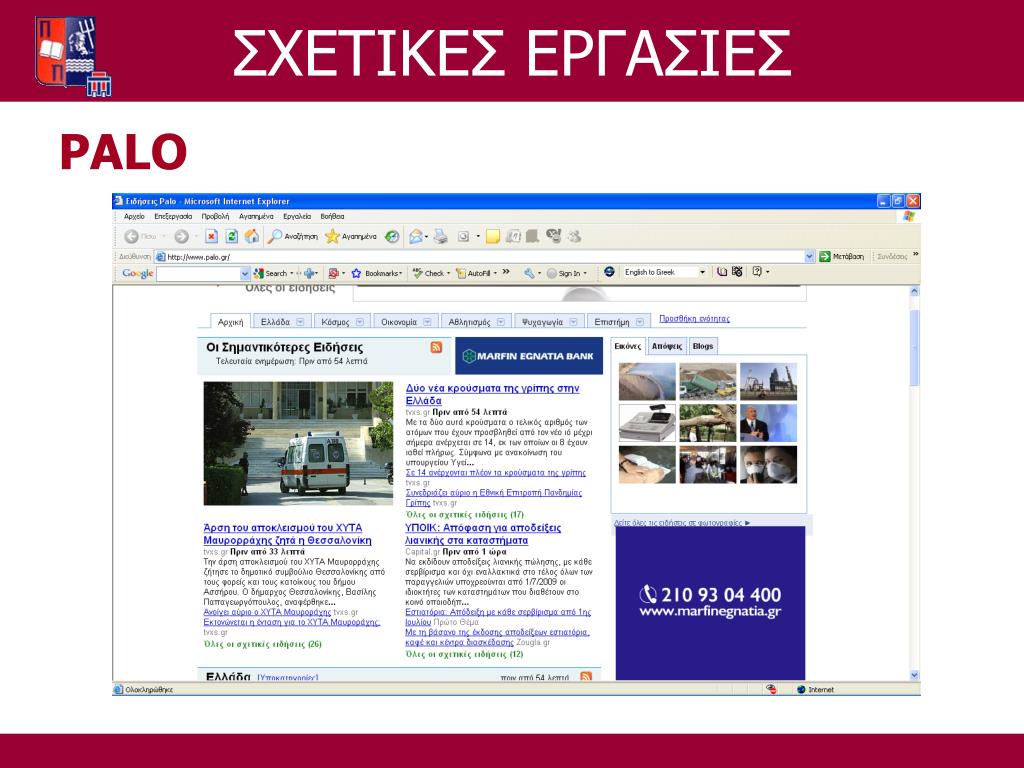The height and width of the screenshot is (768, 1024).
Task: Open the Αγαπημένα menu in menu bar
Action: tap(256, 216)
